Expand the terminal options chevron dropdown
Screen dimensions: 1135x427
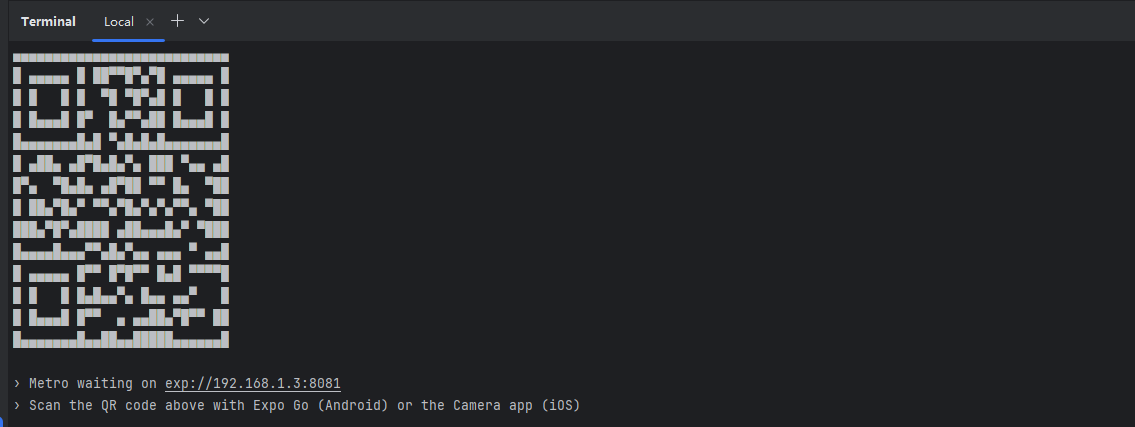[204, 21]
